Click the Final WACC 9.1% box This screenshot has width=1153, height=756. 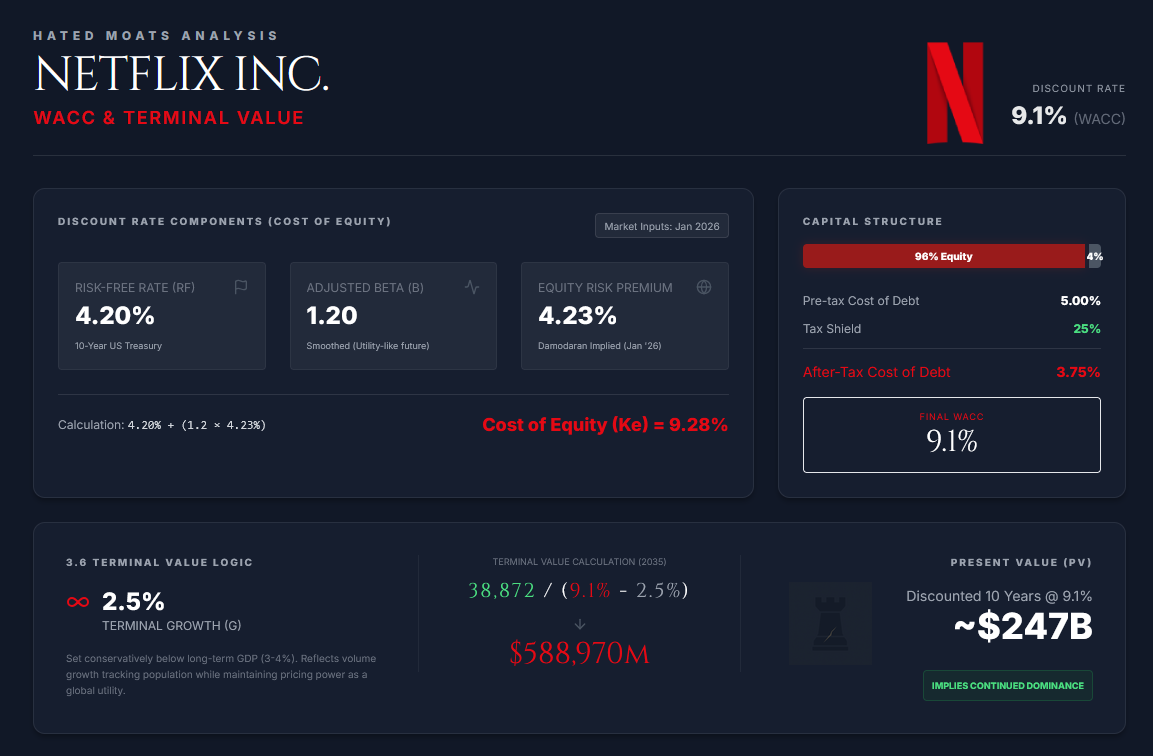click(x=952, y=435)
